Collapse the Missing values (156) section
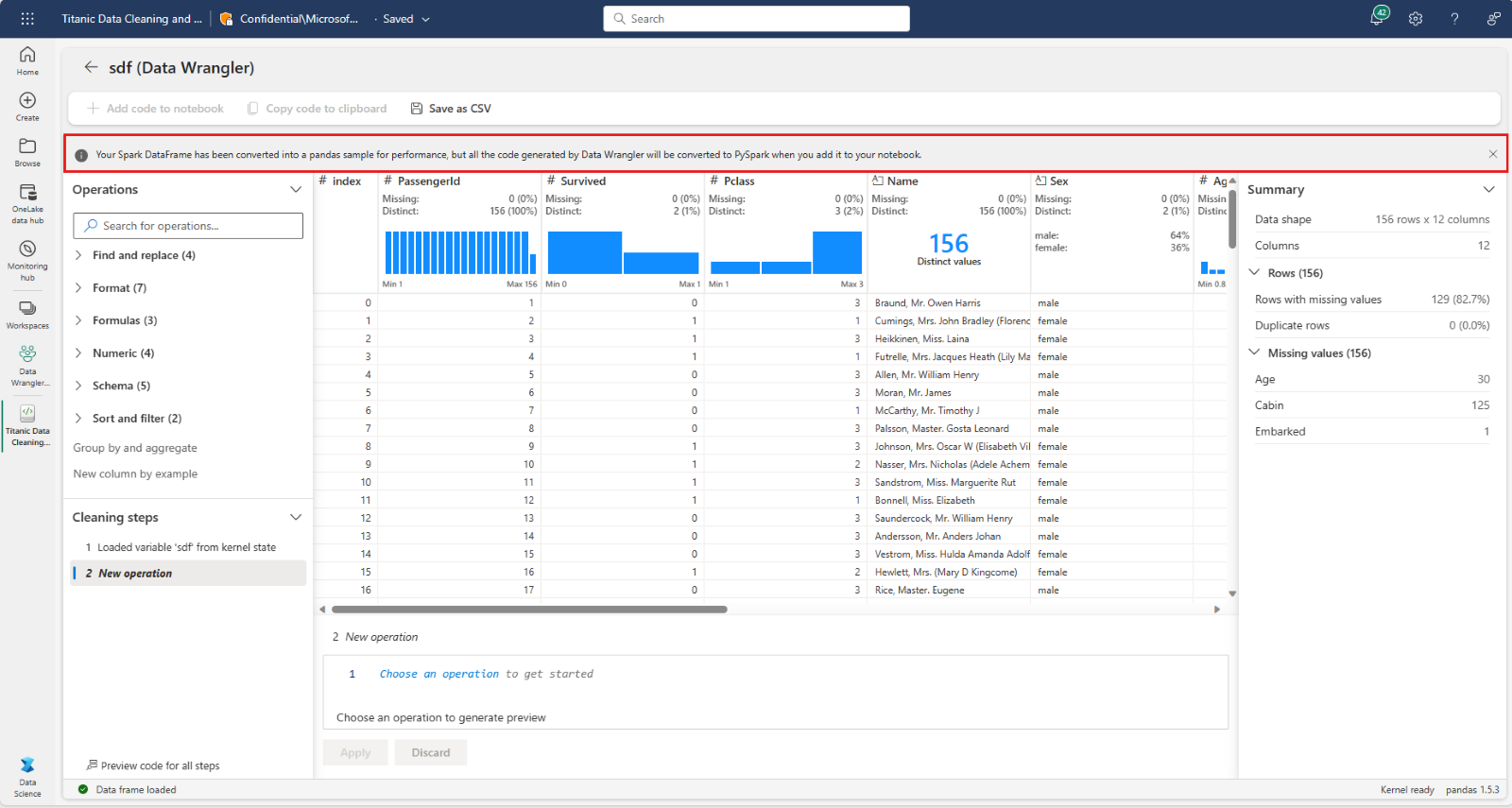 coord(1255,352)
